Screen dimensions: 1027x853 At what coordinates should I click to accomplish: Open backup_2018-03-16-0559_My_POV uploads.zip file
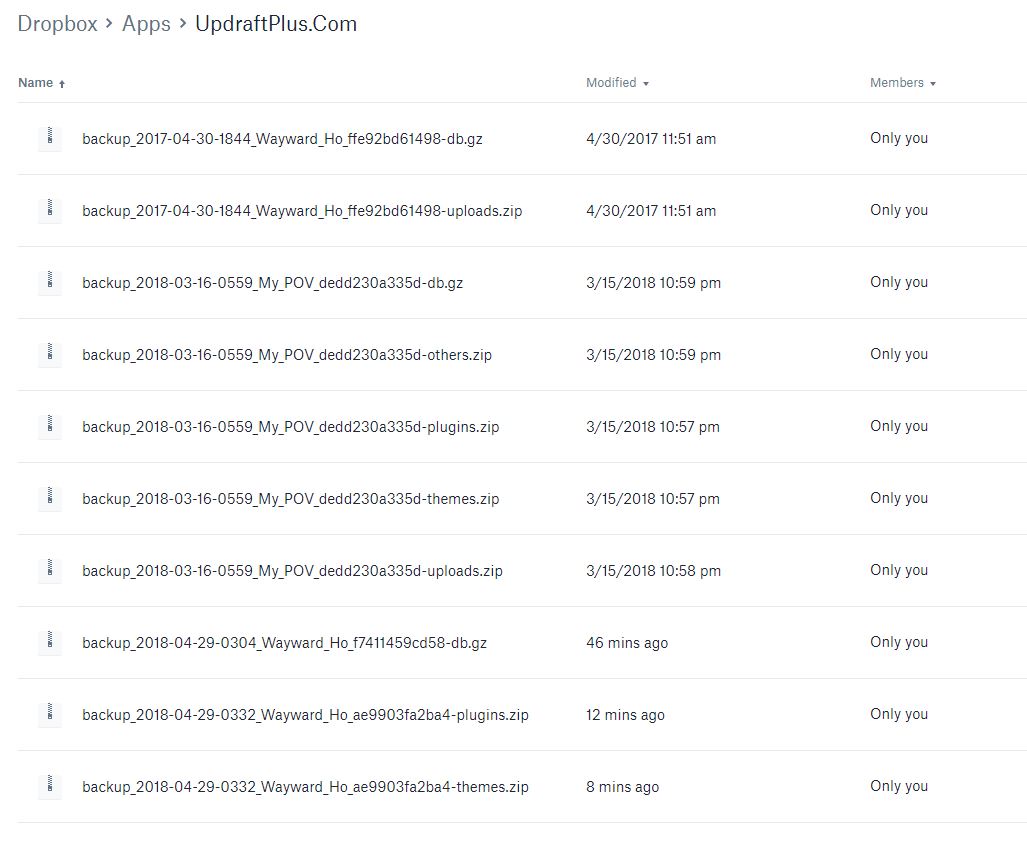pyautogui.click(x=292, y=571)
